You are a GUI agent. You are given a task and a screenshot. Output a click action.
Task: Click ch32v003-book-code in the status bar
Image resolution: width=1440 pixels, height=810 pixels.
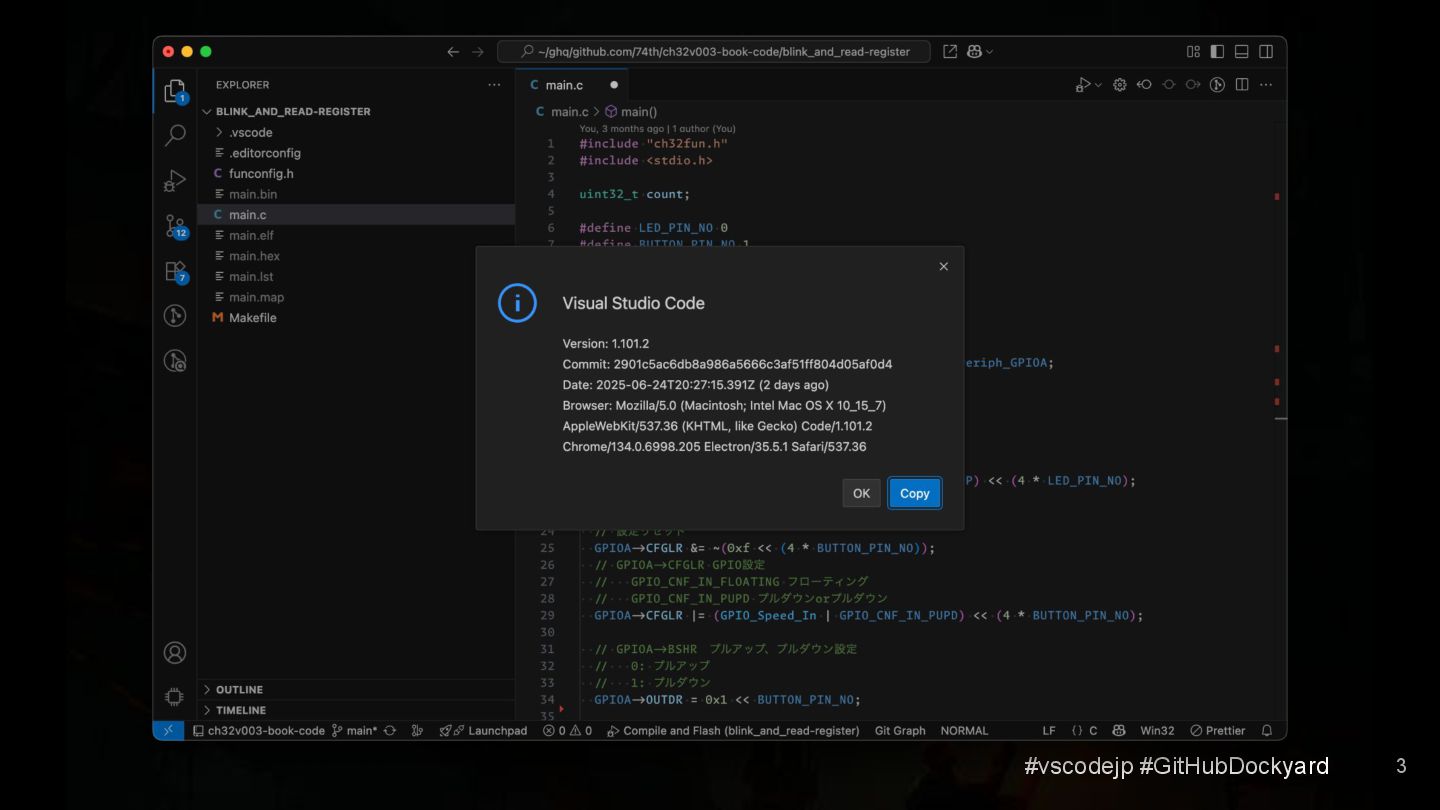pyautogui.click(x=258, y=731)
